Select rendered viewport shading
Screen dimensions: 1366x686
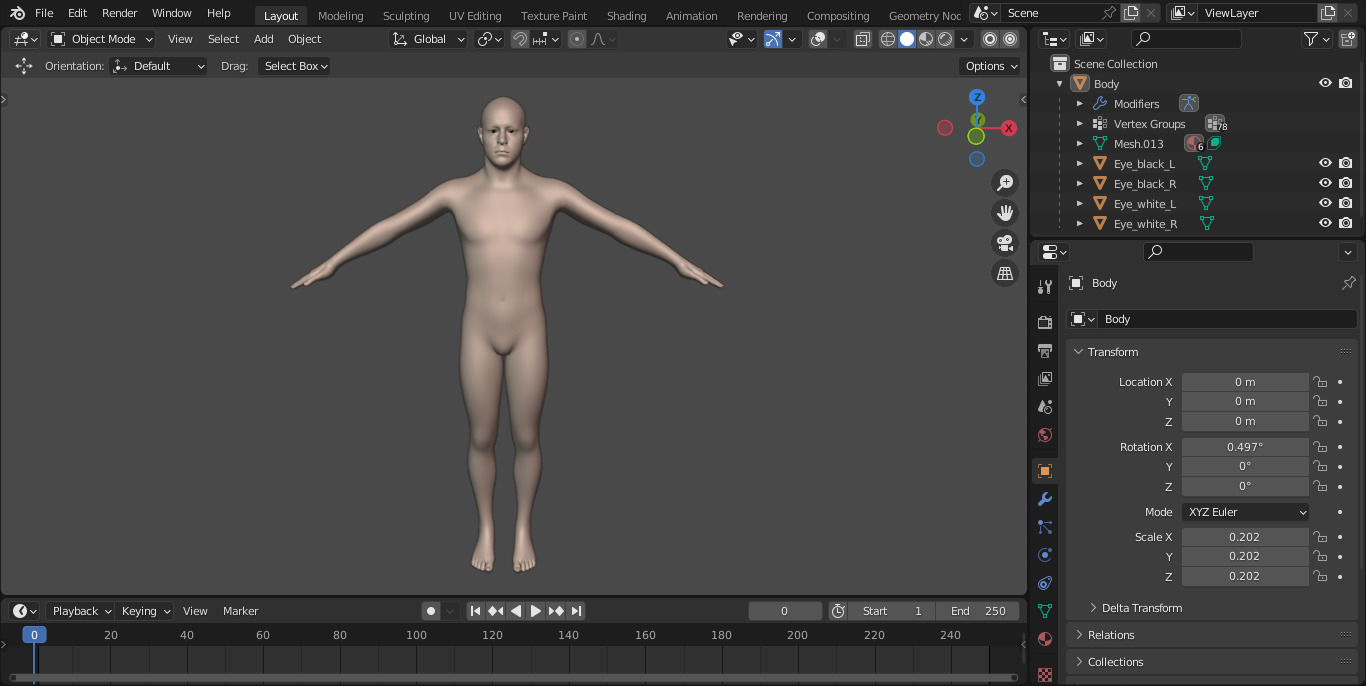click(945, 39)
